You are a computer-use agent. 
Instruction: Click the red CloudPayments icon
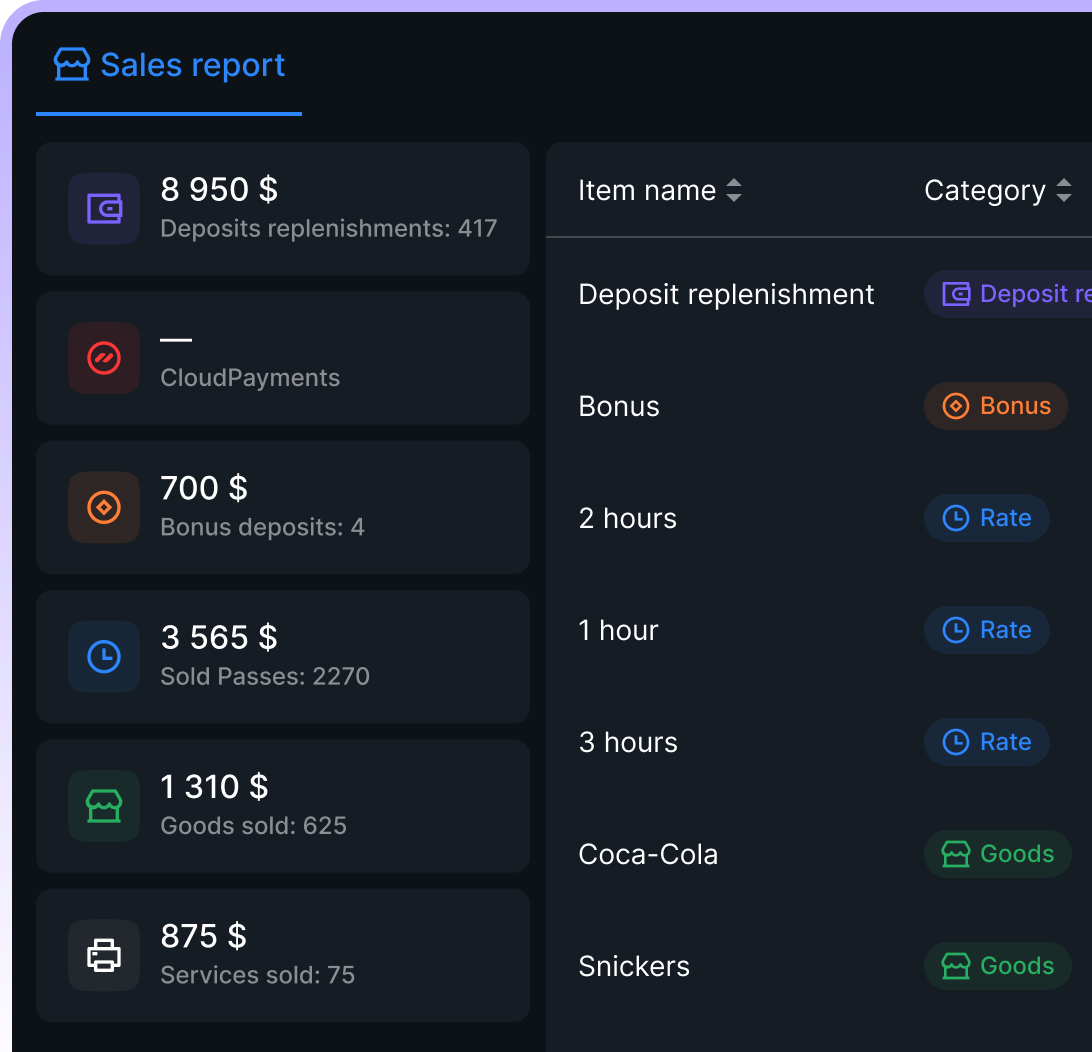click(104, 358)
